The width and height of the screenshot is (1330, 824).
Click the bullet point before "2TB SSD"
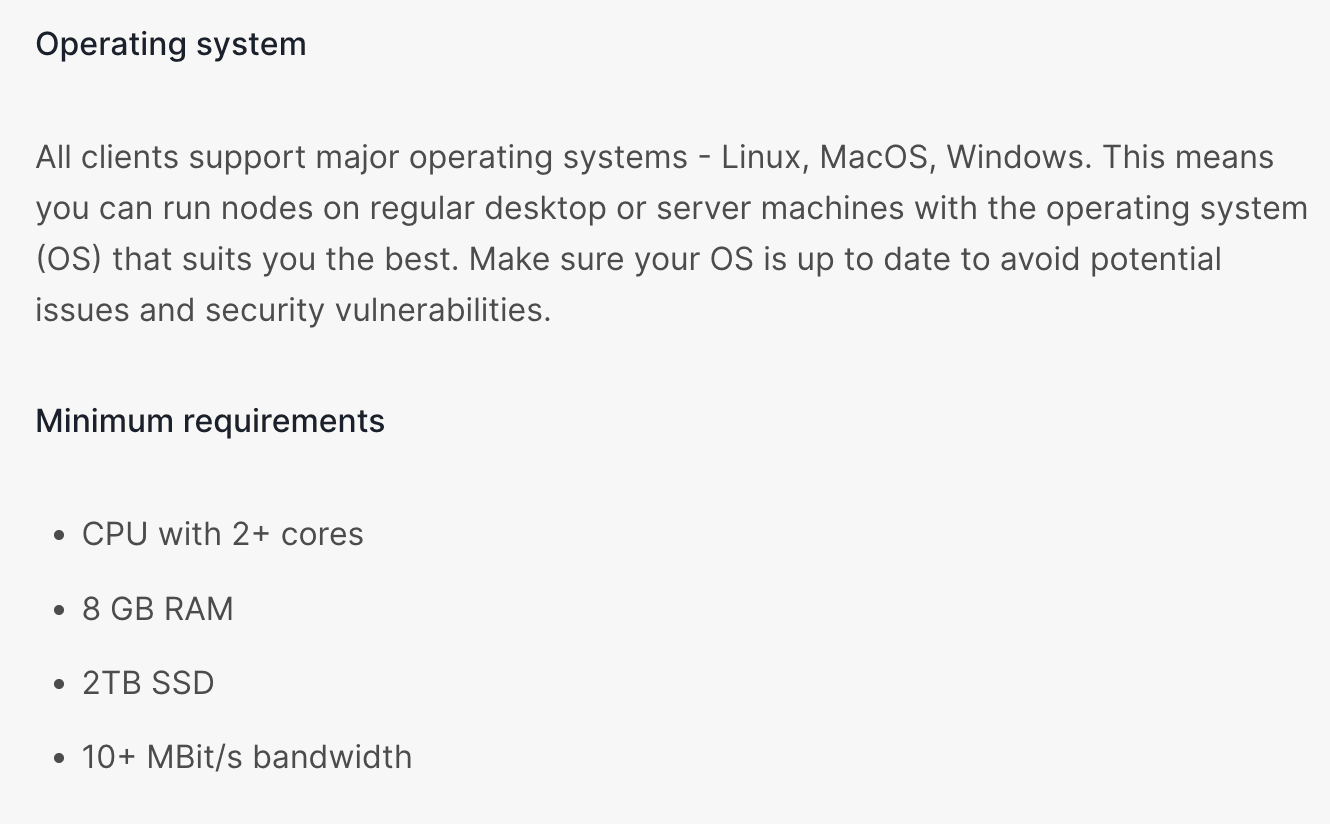click(x=58, y=685)
